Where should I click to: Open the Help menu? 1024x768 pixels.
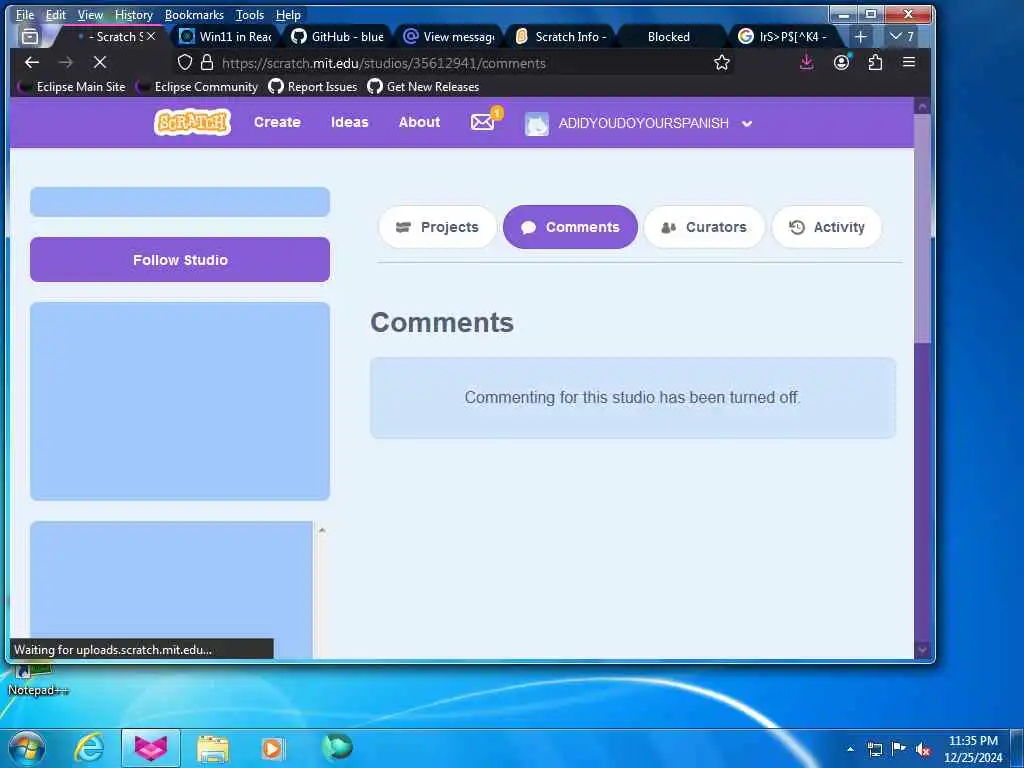tap(288, 14)
